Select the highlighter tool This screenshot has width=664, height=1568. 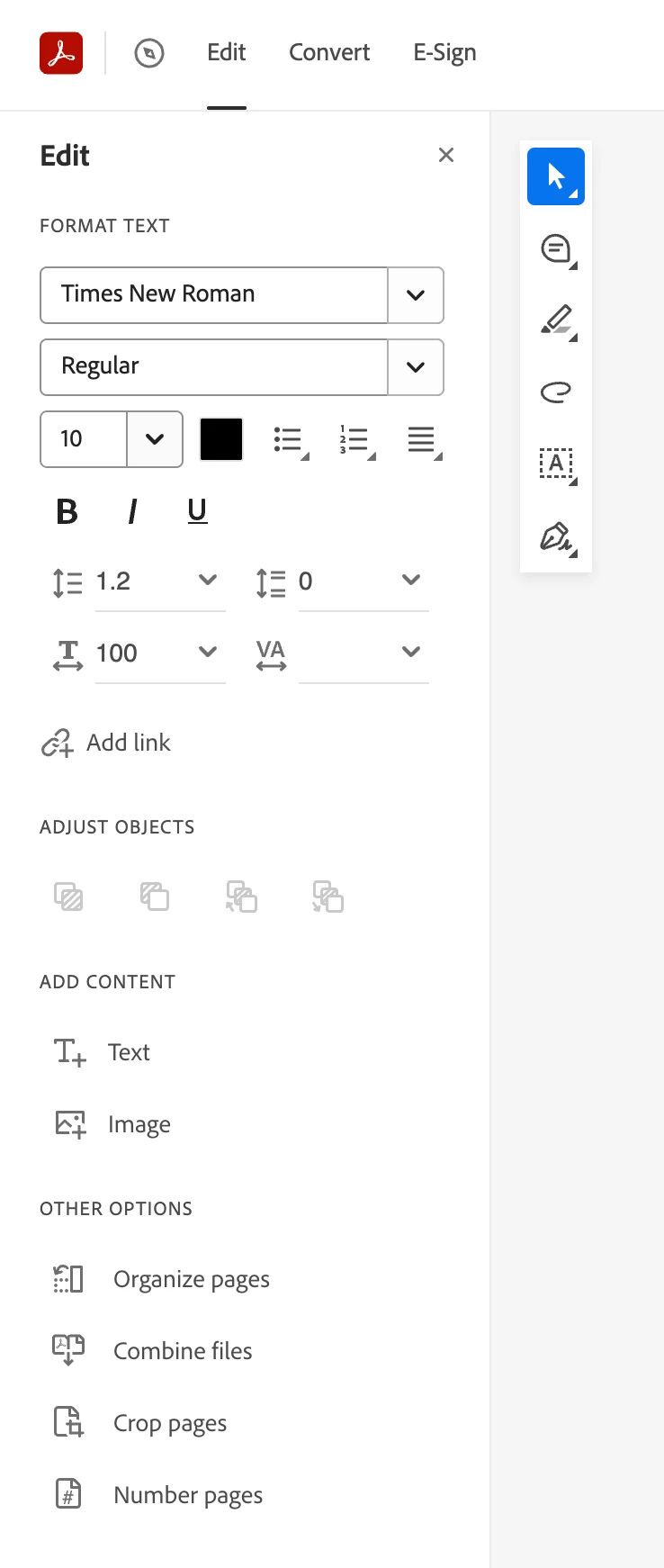tap(556, 320)
